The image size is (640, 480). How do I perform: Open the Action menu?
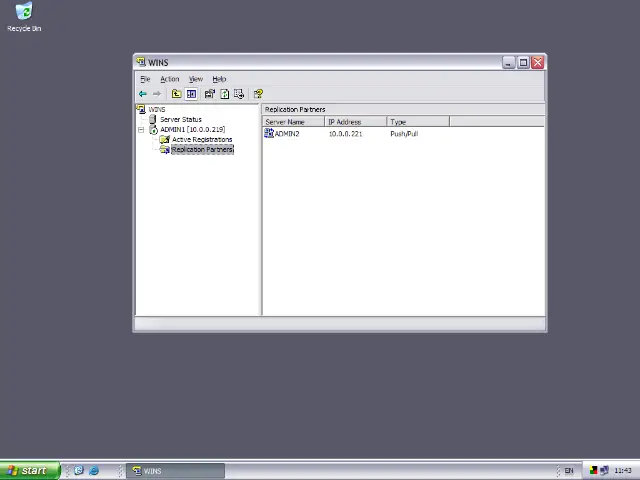169,79
